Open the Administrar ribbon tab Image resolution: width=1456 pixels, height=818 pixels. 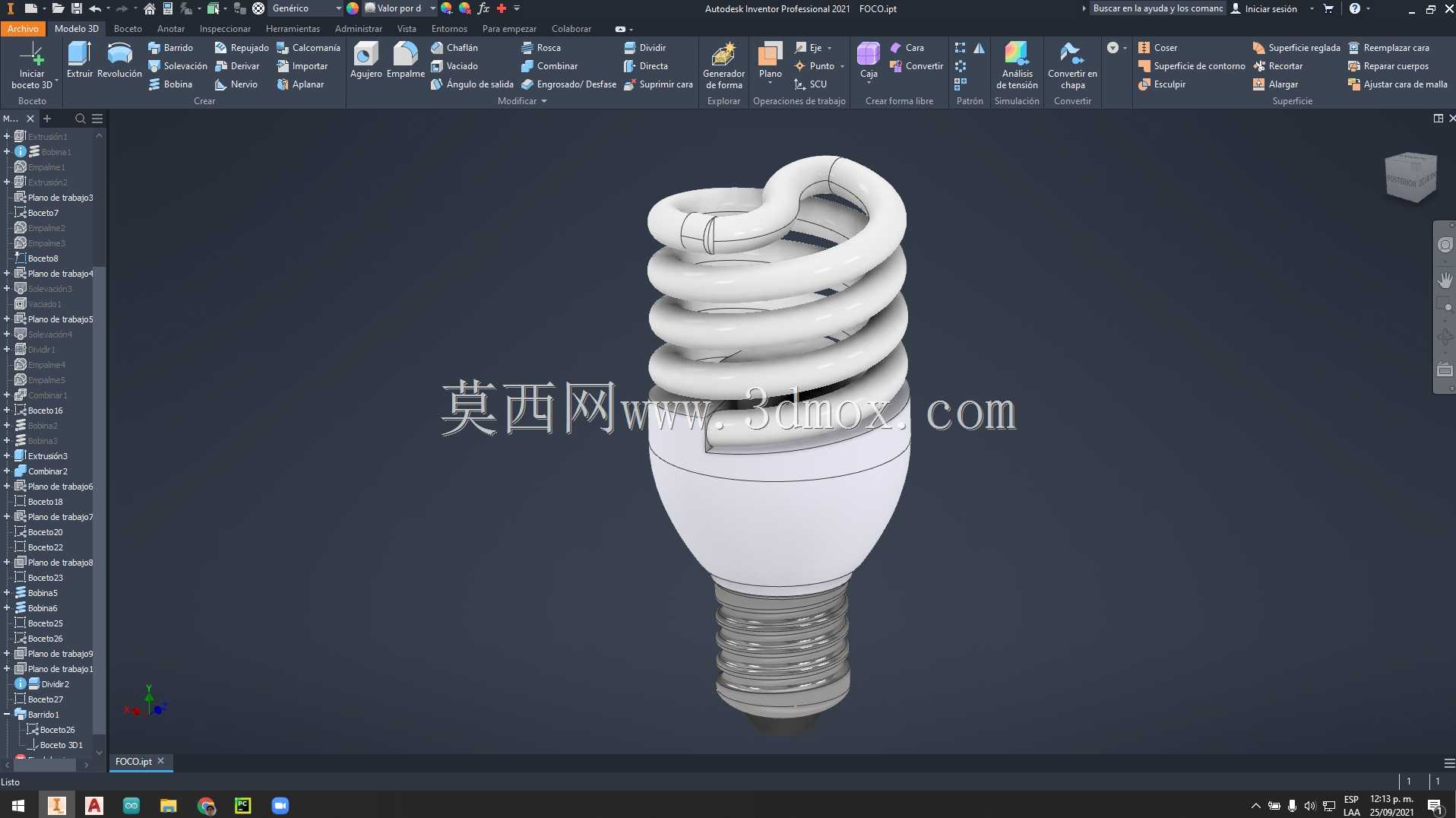359,28
